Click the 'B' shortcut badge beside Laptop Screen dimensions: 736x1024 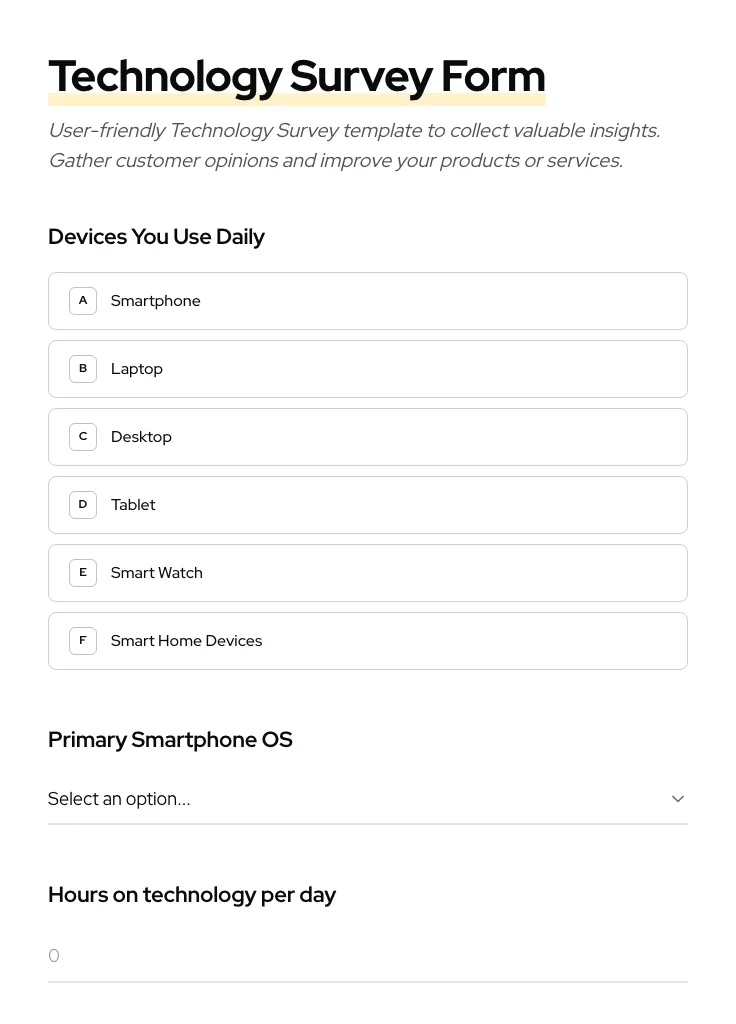point(83,368)
